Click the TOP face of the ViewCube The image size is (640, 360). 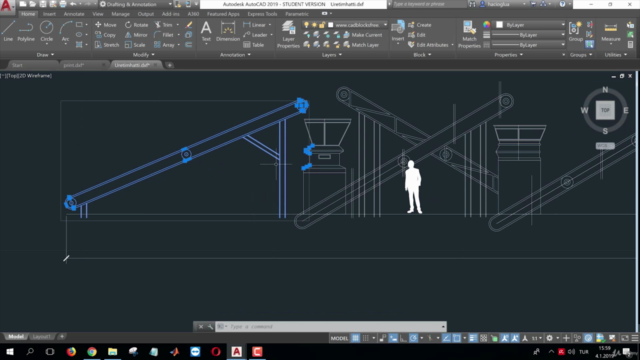[605, 110]
